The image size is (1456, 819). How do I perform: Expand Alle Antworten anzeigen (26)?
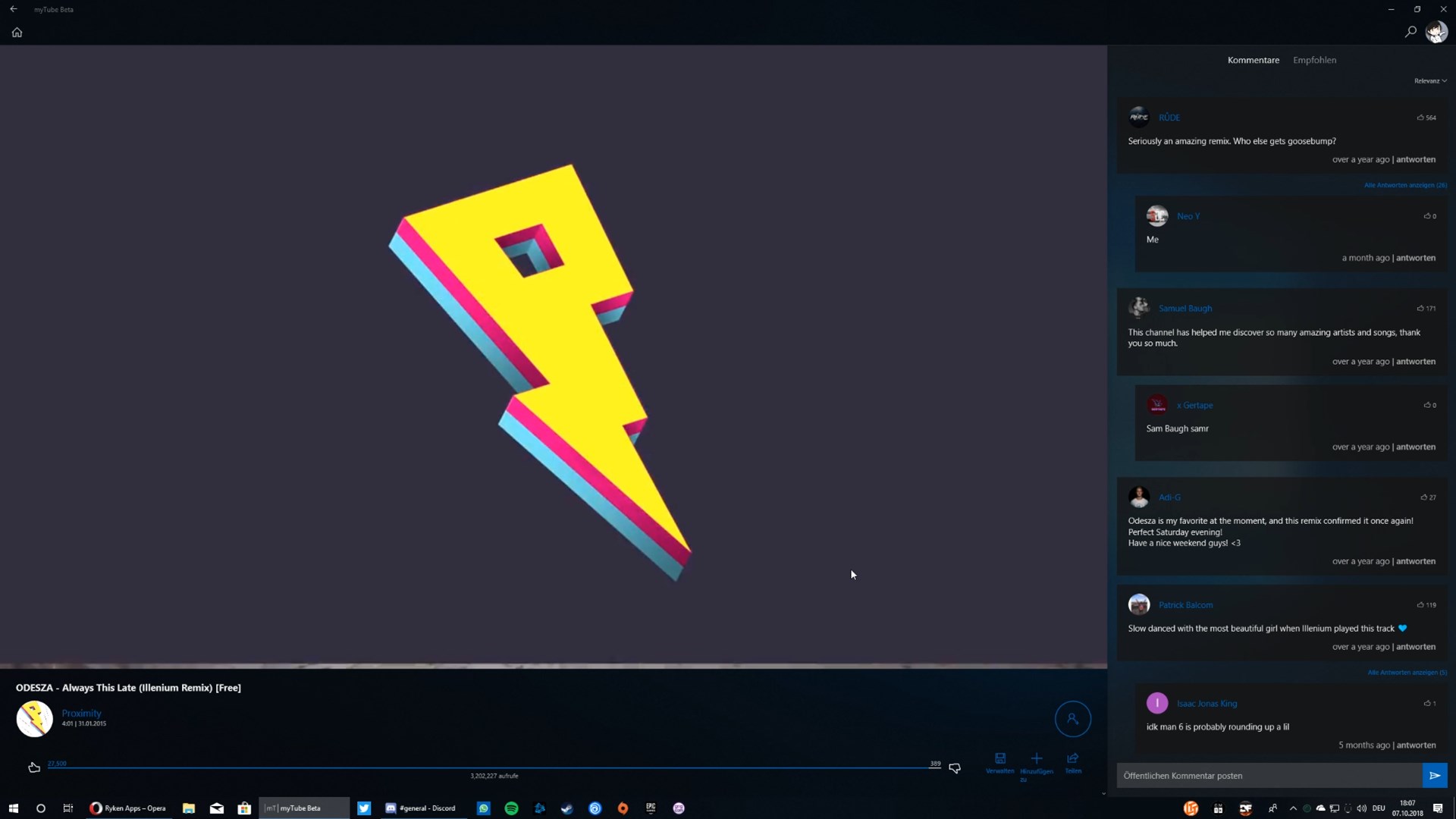coord(1404,185)
